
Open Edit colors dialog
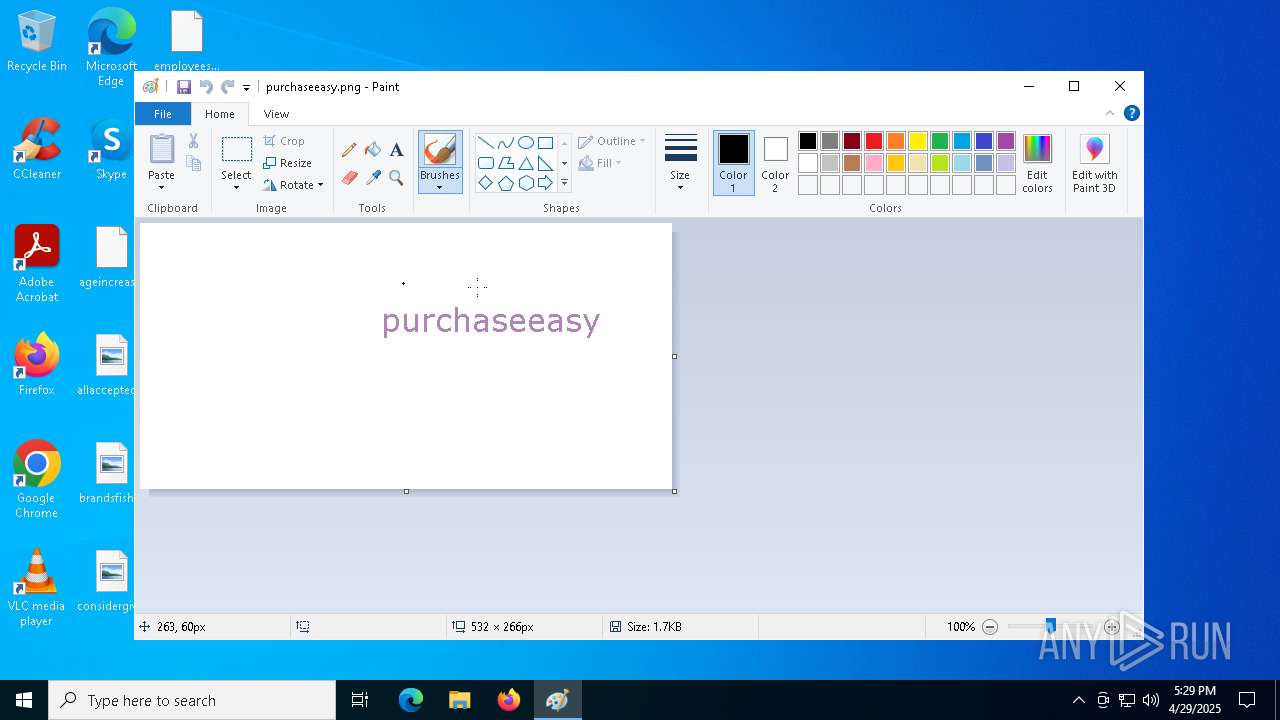pyautogui.click(x=1037, y=164)
